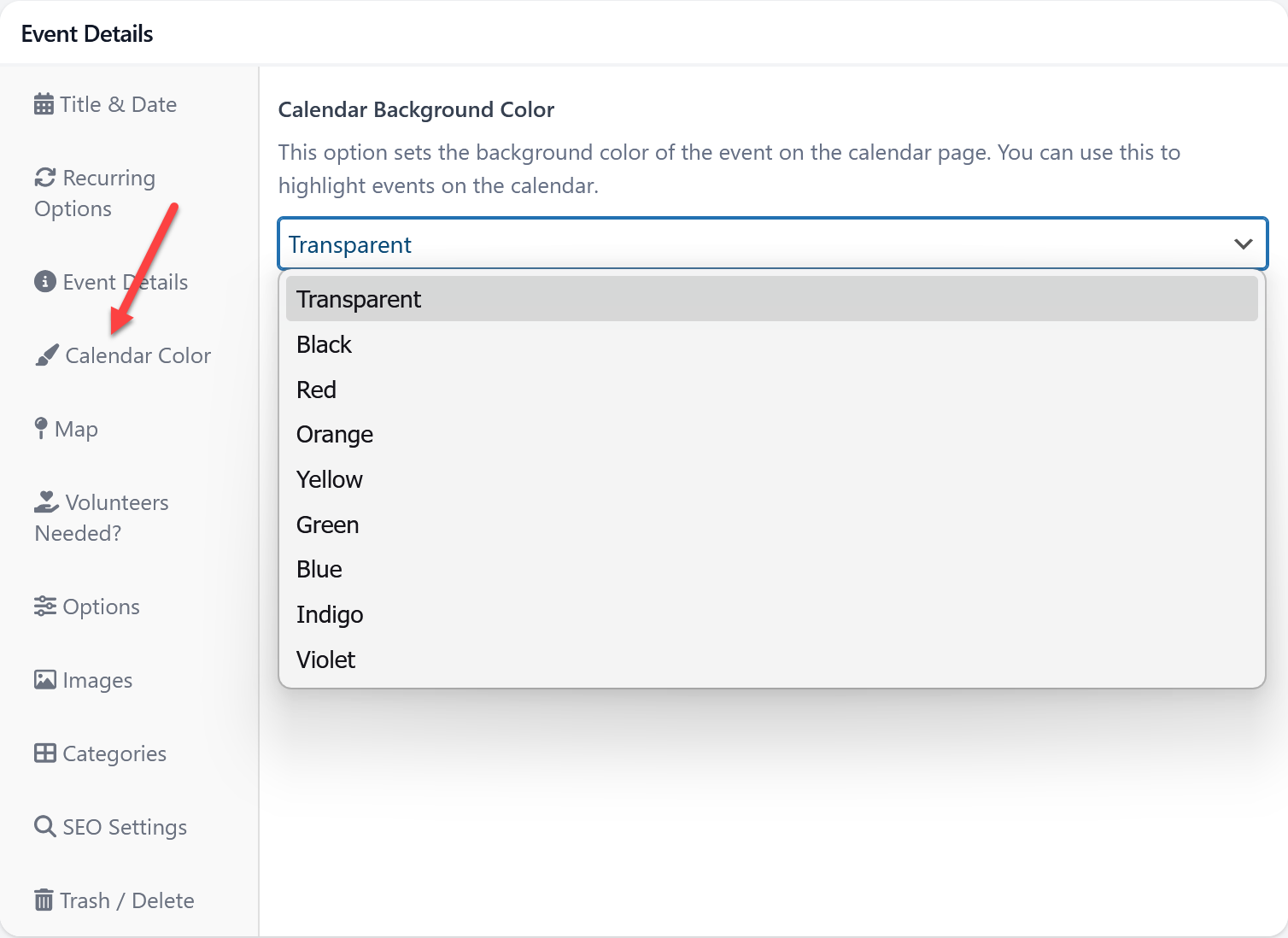
Task: Click the info circle icon for Event Details
Action: click(45, 282)
